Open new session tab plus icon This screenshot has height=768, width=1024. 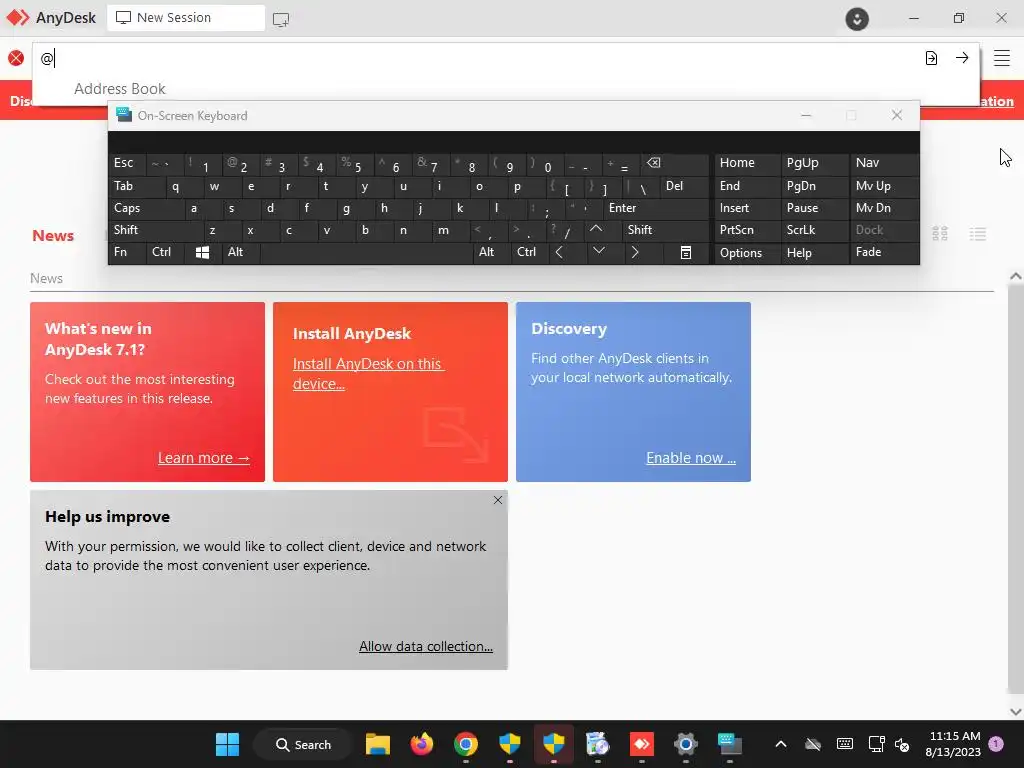[x=281, y=20]
